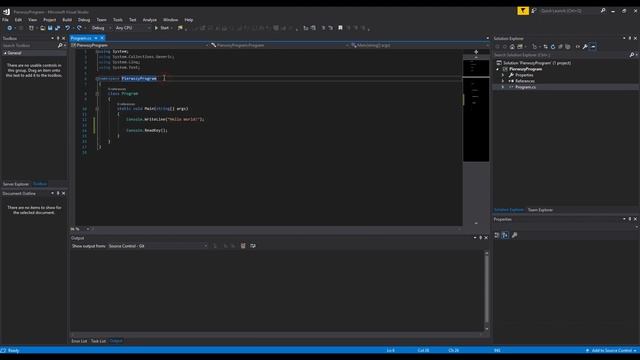Screen dimensions: 640x360
Task: Click the feedback notification flag icon
Action: click(522, 11)
